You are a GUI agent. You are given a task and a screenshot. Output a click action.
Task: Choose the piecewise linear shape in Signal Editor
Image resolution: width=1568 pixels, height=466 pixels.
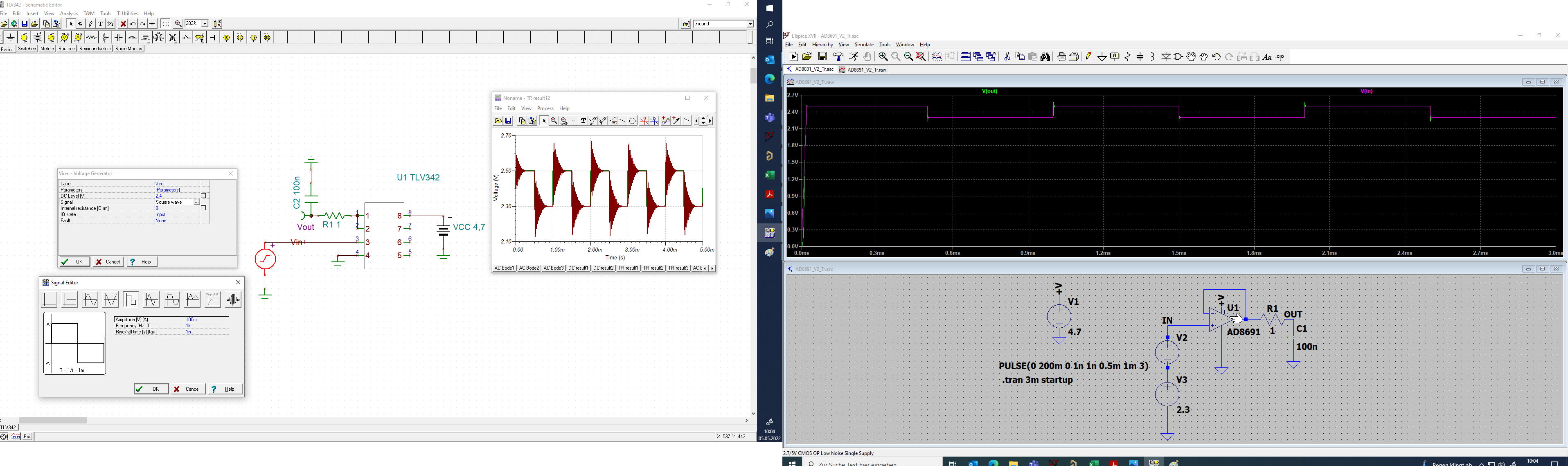pyautogui.click(x=192, y=299)
